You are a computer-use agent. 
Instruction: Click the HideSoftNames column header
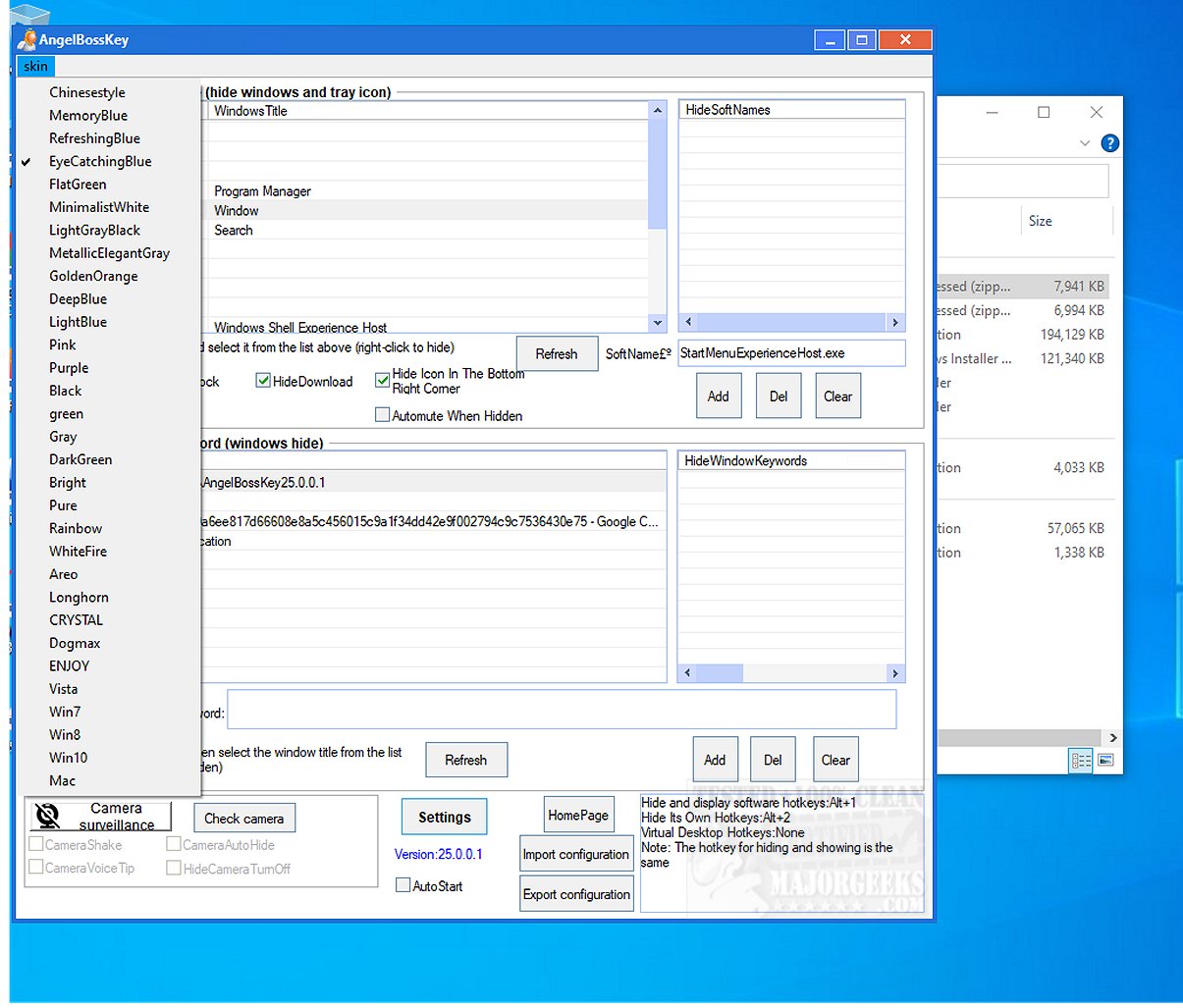pyautogui.click(x=791, y=110)
